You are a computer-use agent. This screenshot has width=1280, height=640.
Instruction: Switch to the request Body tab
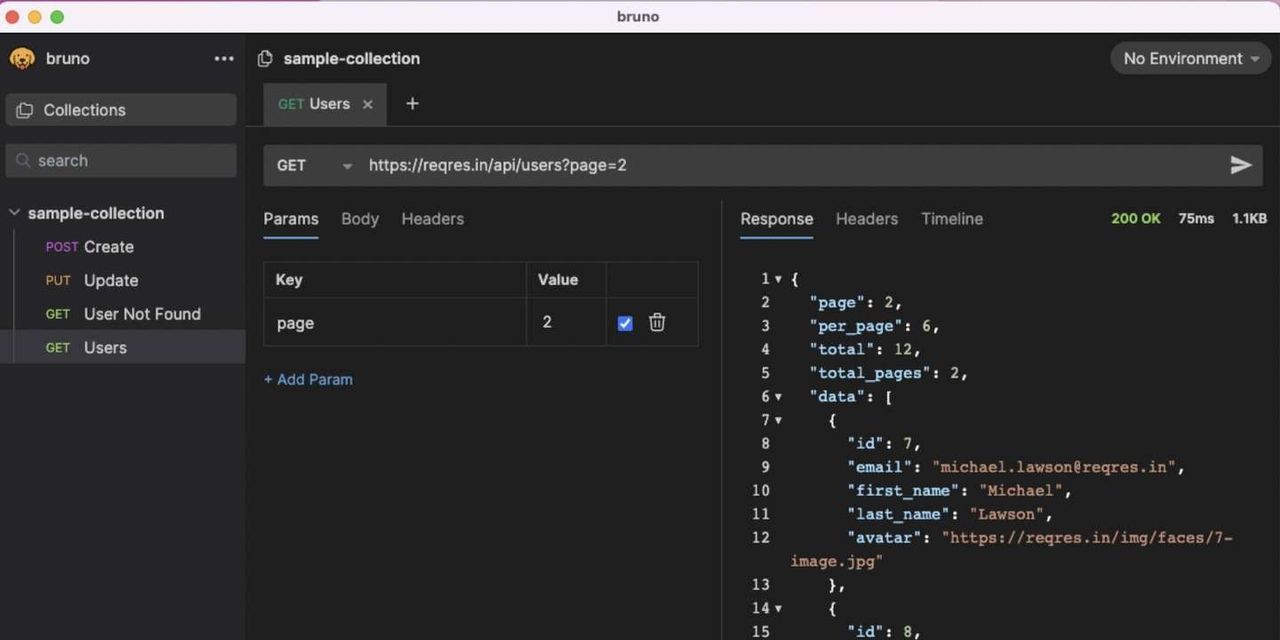[x=359, y=219]
